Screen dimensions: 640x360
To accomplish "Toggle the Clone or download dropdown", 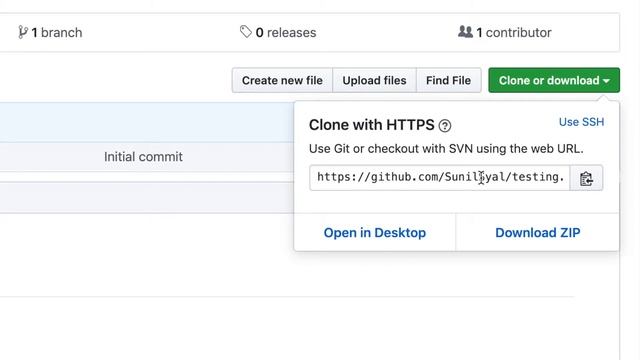I will (554, 80).
